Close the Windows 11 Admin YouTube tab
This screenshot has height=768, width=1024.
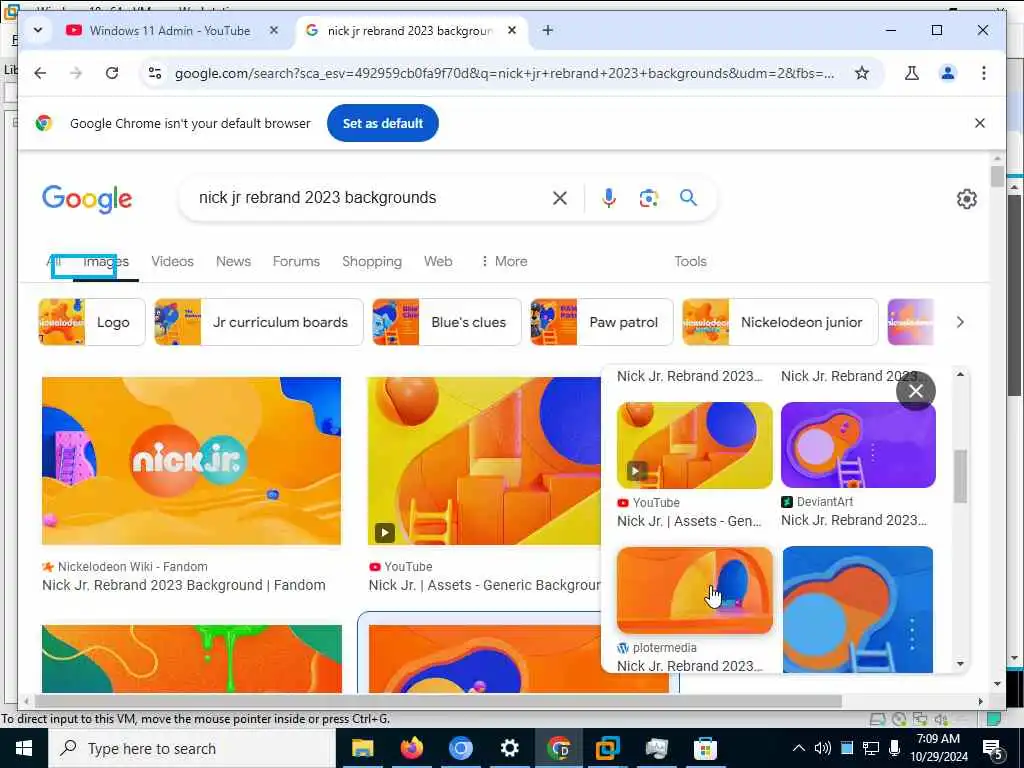(x=274, y=31)
